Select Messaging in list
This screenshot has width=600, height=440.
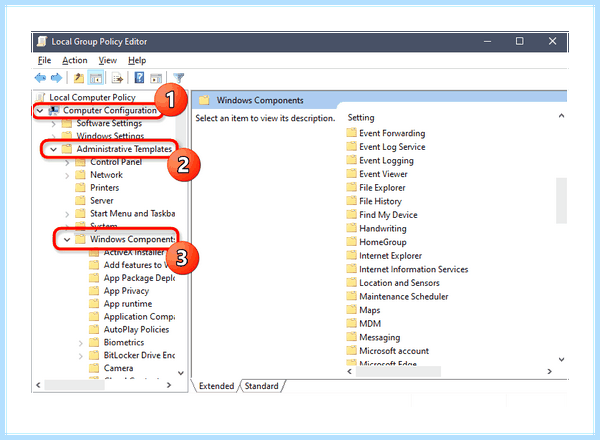380,337
